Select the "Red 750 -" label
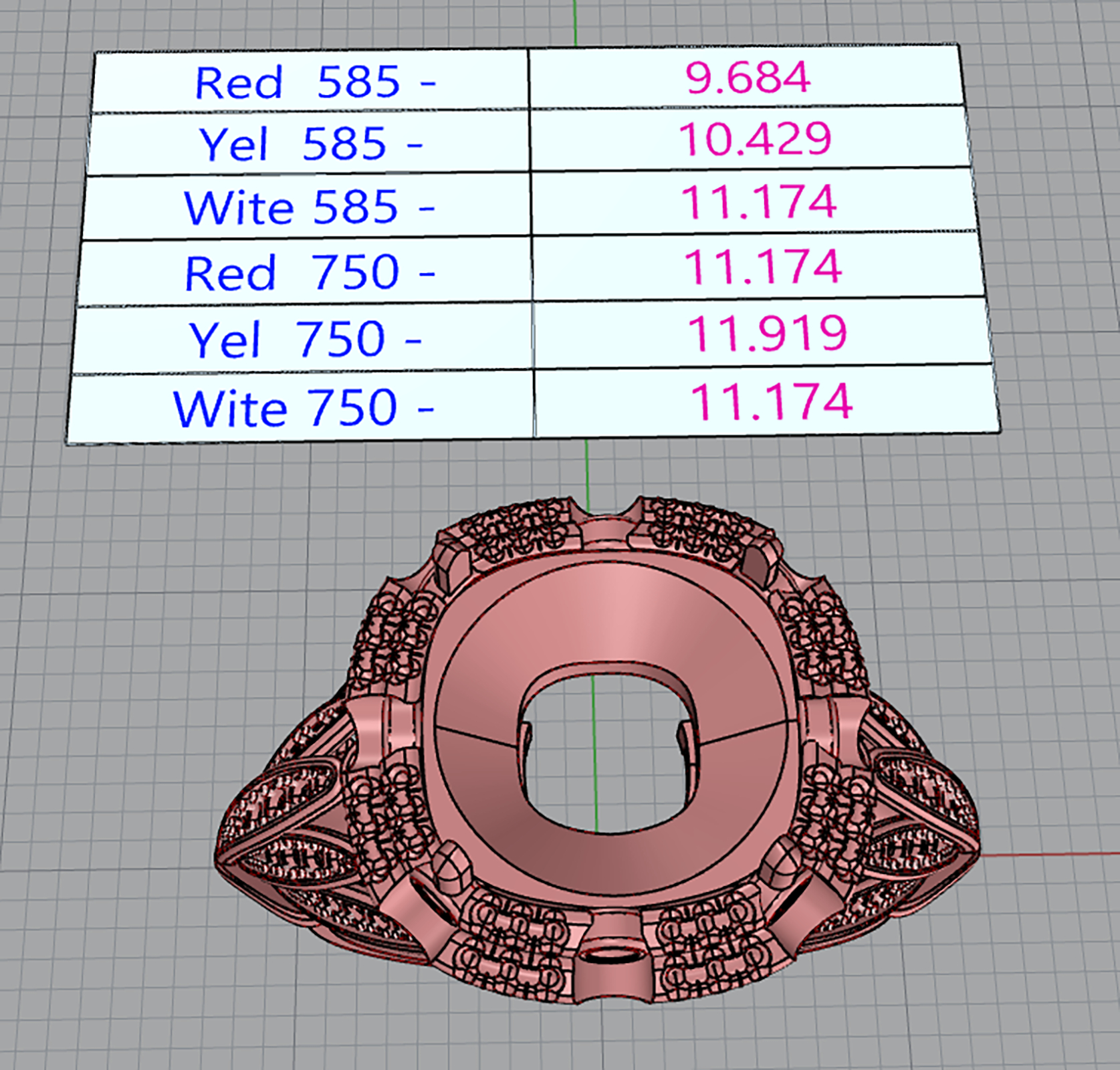The image size is (1120, 1070). 310,272
